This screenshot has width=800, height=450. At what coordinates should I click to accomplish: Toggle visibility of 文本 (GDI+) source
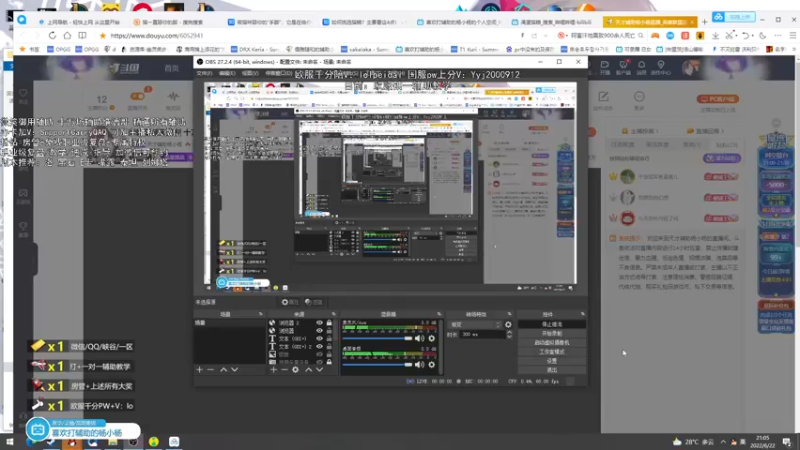coord(319,338)
